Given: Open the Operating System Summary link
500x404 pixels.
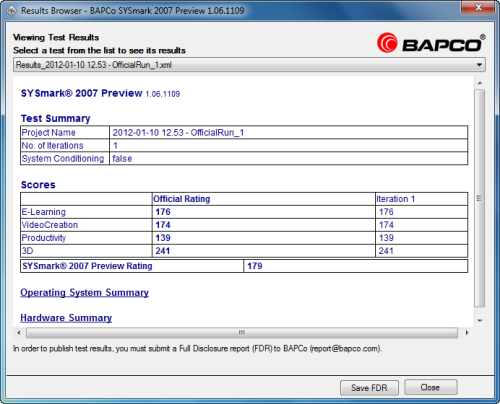Looking at the screenshot, I should tap(84, 293).
